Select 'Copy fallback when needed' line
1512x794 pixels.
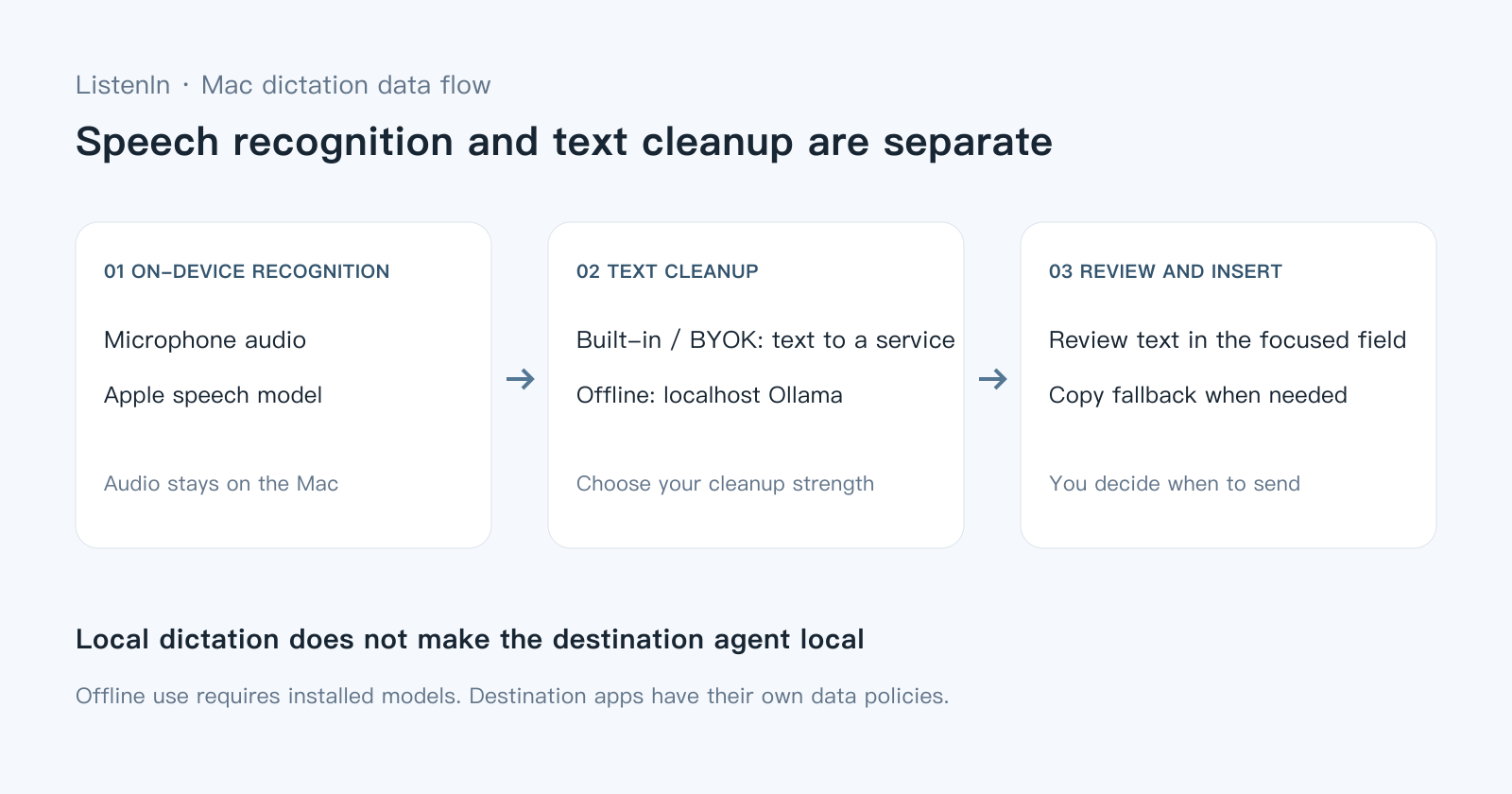coord(1198,395)
